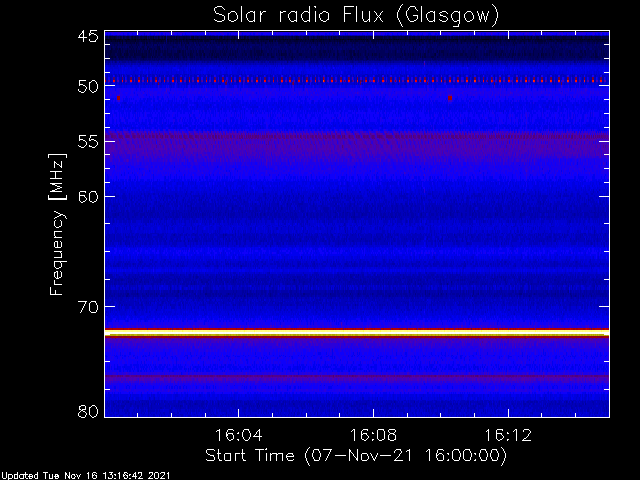Click the red burst marker at 51 MHz near 16:10
640x480 pixels.
click(x=450, y=98)
